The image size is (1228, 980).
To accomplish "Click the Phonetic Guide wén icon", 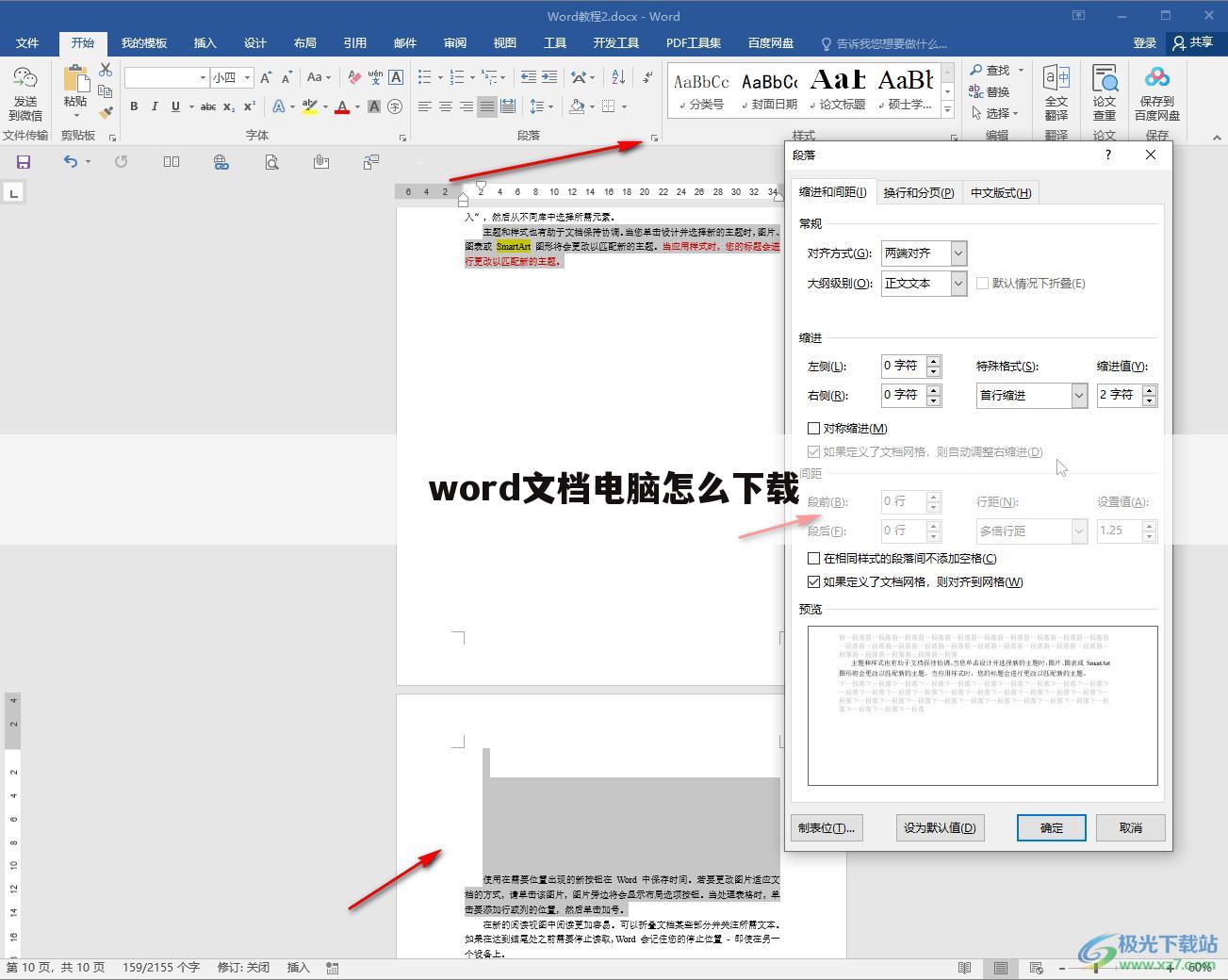I will (x=375, y=77).
